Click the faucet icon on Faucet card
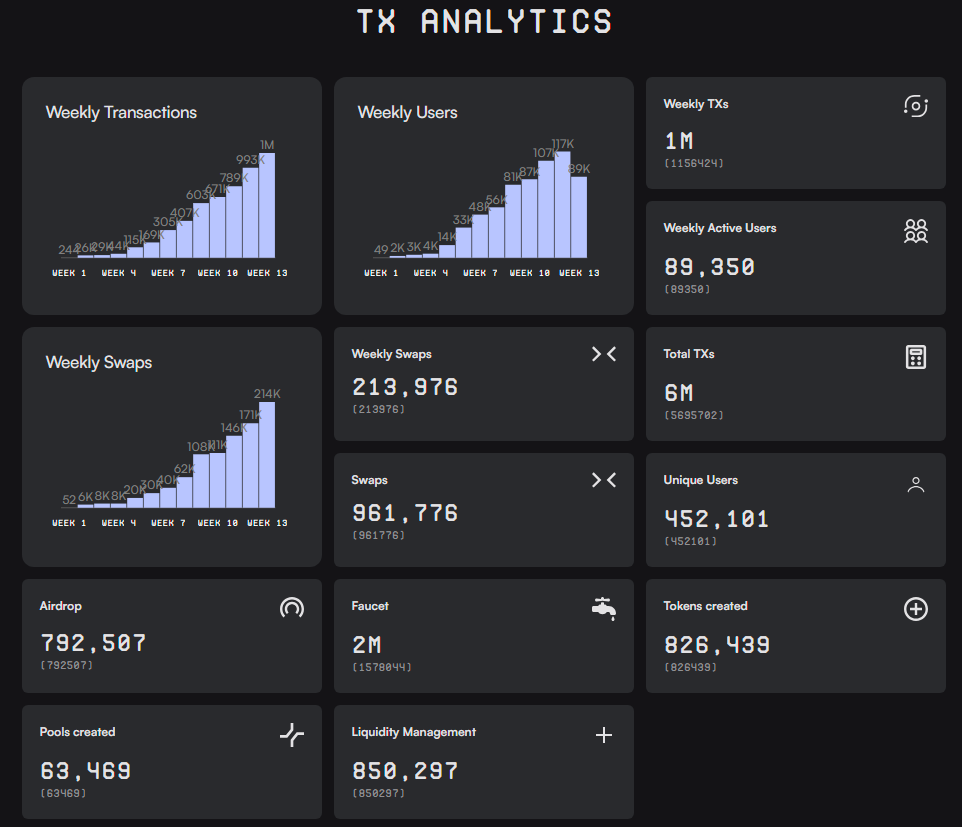The image size is (962, 827). click(604, 607)
